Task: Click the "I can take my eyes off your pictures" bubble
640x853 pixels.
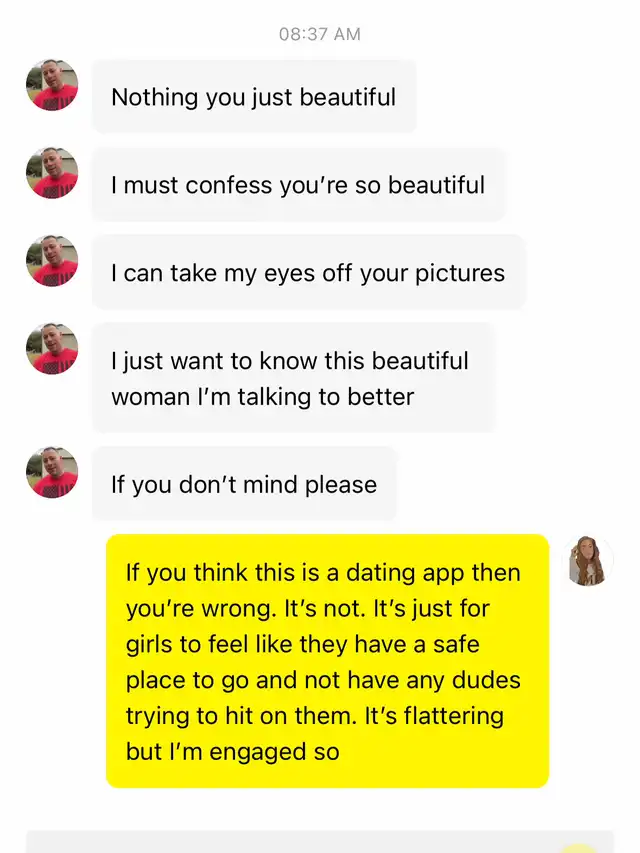Action: pyautogui.click(x=308, y=273)
